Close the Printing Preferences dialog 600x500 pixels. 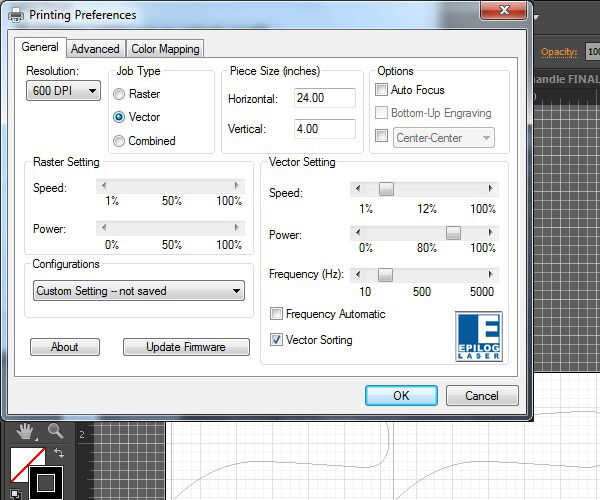[505, 10]
